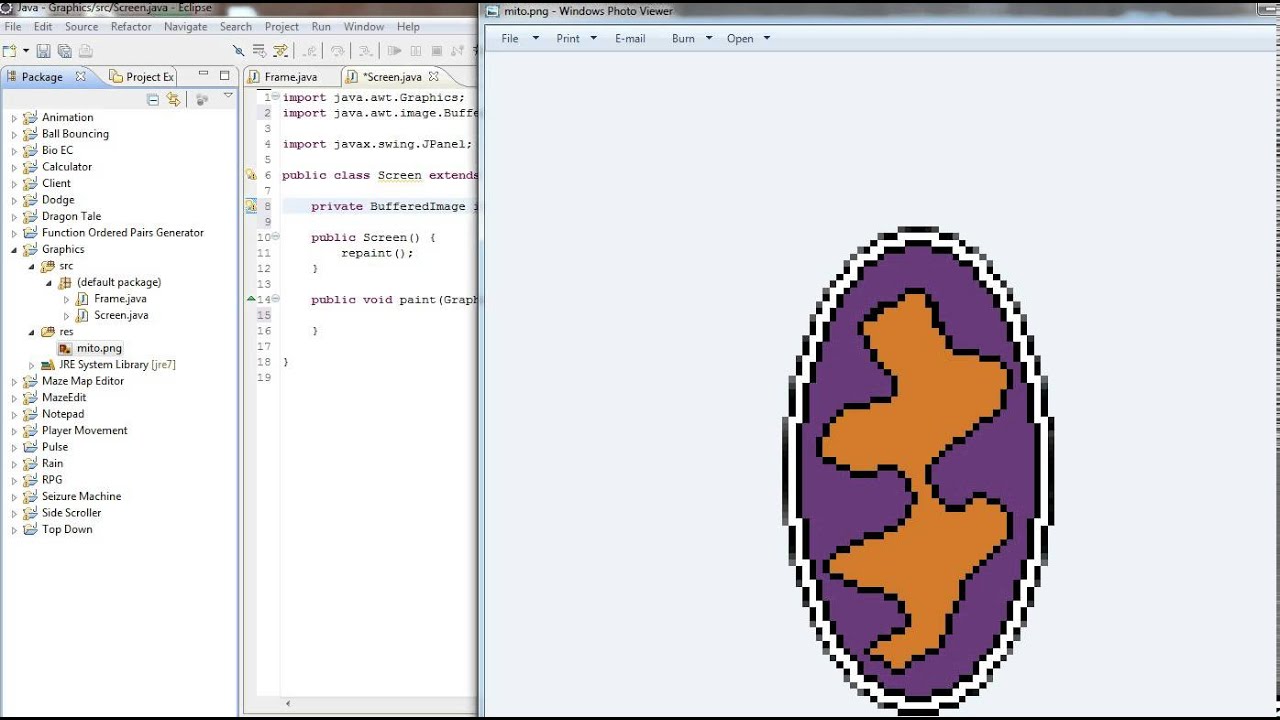Screen dimensions: 1280x720
Task: Open the New wizard dropdown arrow in Eclipse
Action: click(x=25, y=51)
